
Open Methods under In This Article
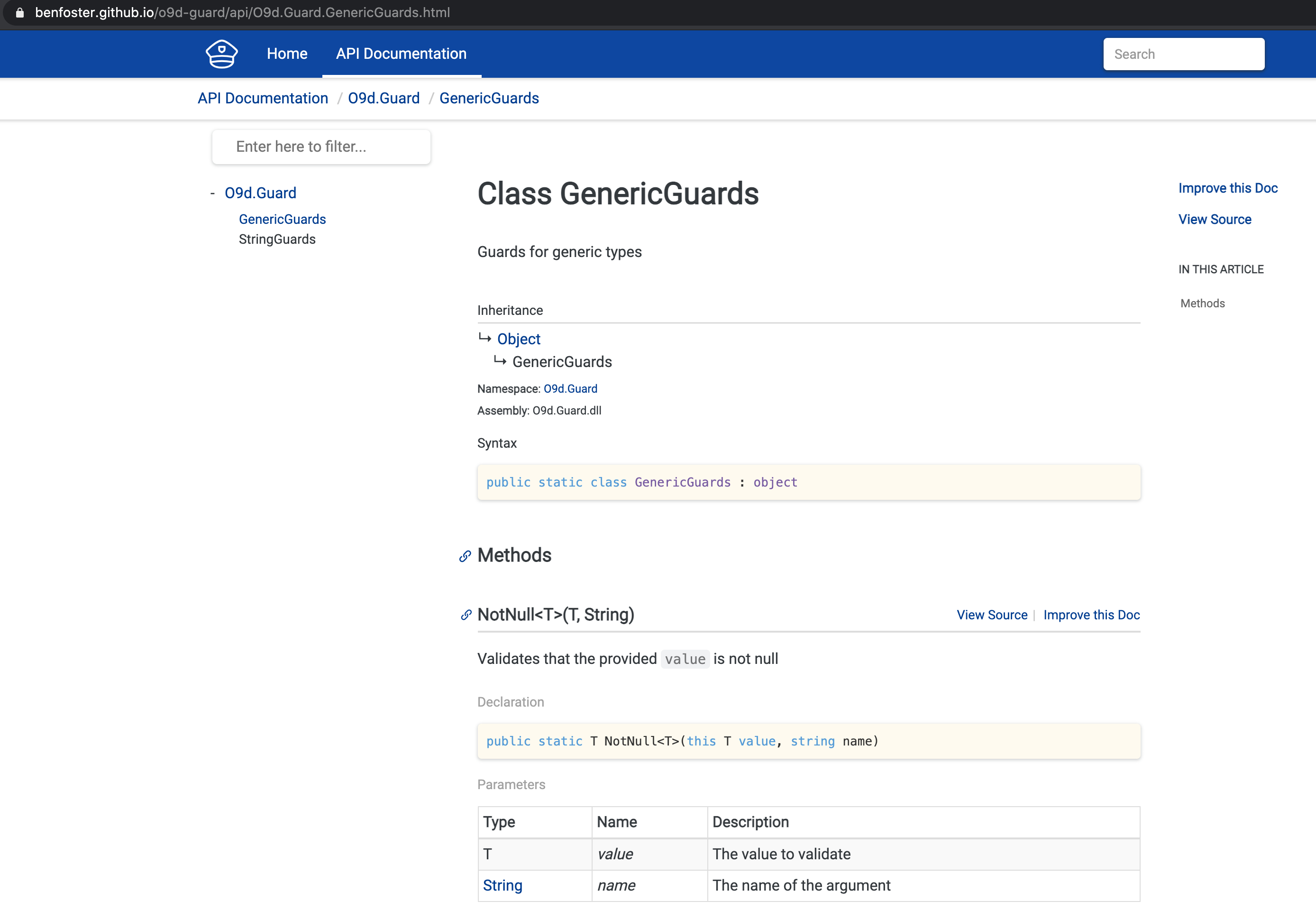coord(1202,303)
